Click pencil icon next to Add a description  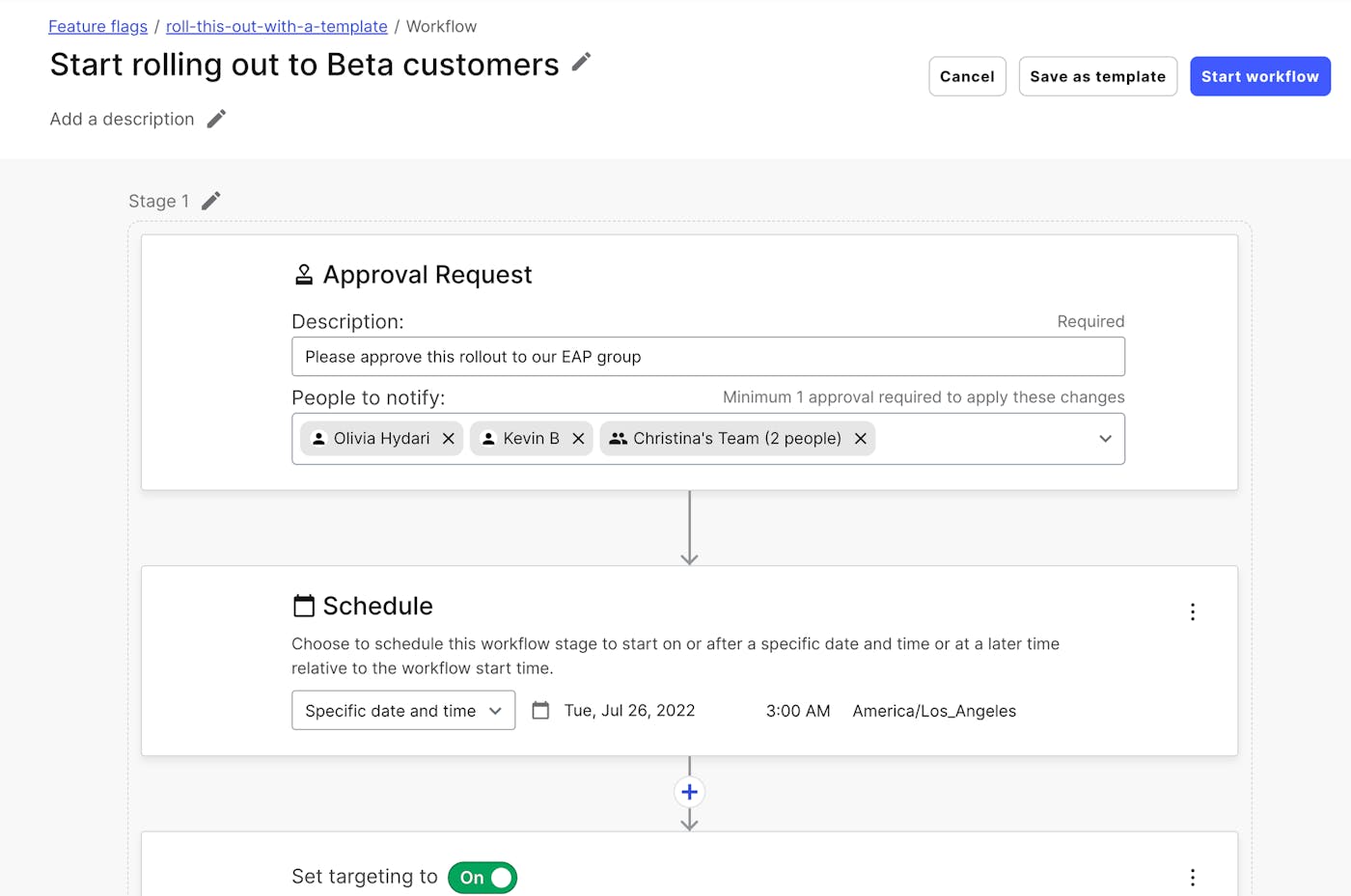tap(216, 119)
